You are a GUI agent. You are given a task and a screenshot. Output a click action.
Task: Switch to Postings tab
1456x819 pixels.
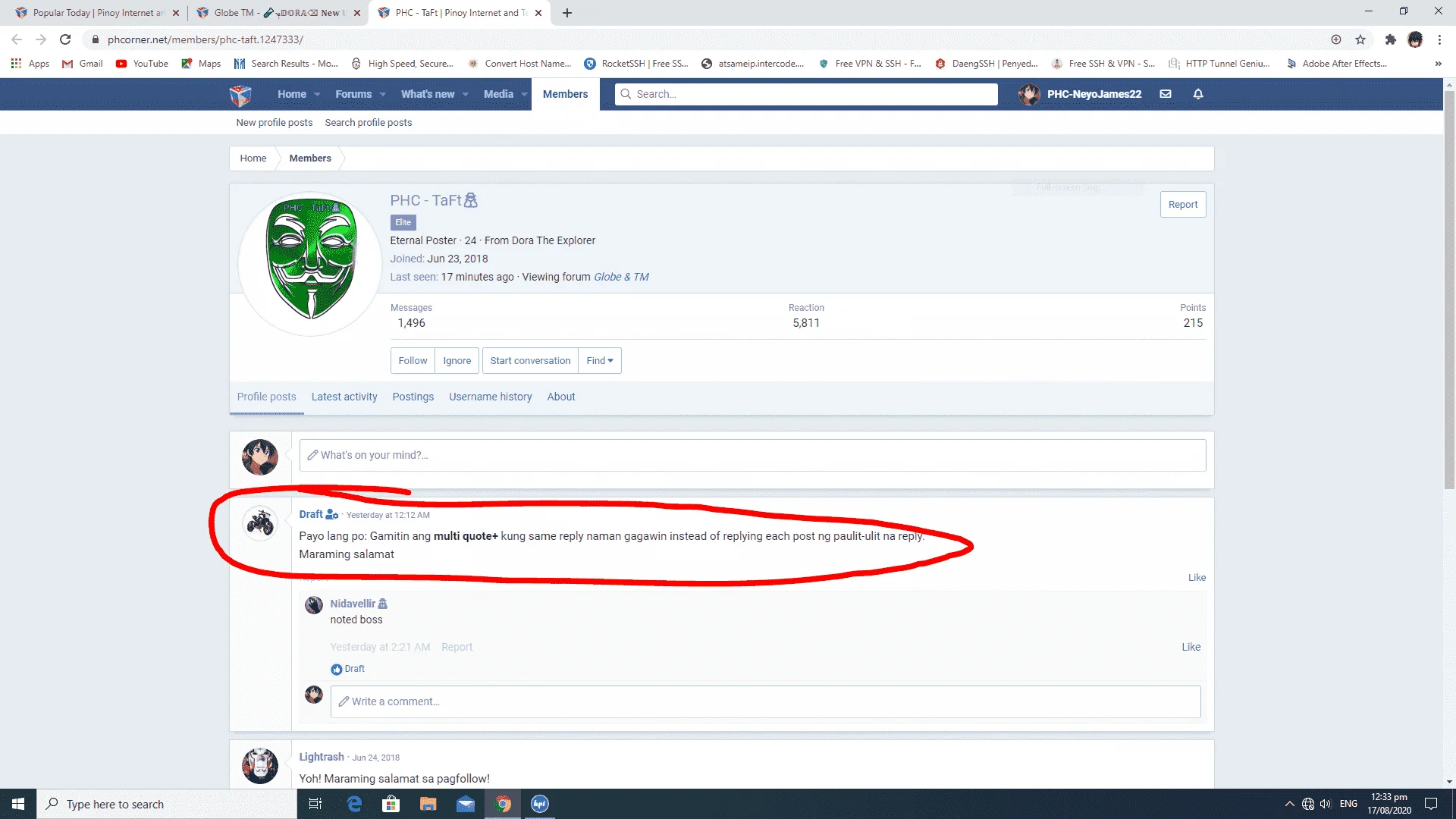pyautogui.click(x=413, y=397)
